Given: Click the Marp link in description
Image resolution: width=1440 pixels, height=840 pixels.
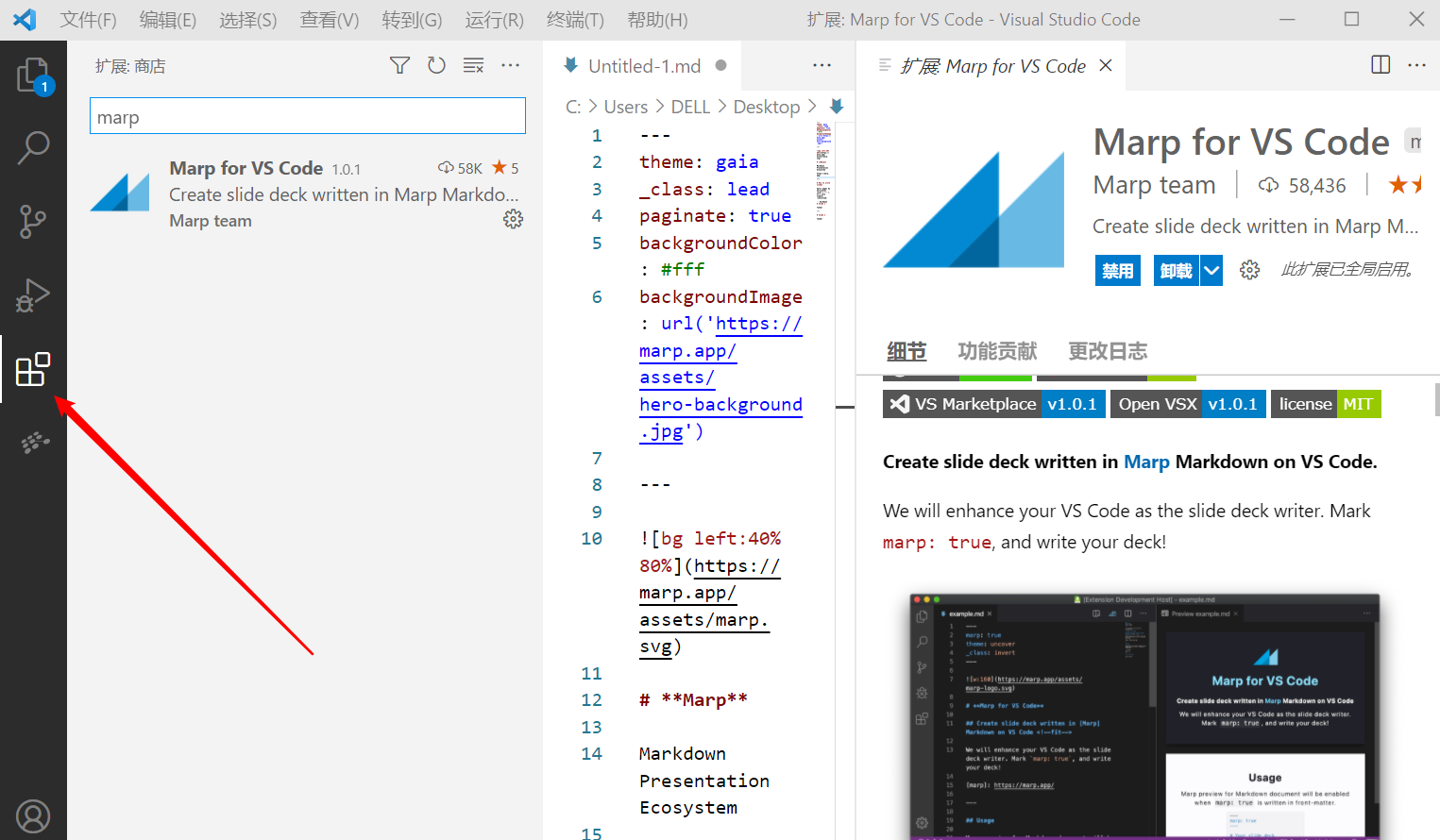Looking at the screenshot, I should (x=1145, y=462).
